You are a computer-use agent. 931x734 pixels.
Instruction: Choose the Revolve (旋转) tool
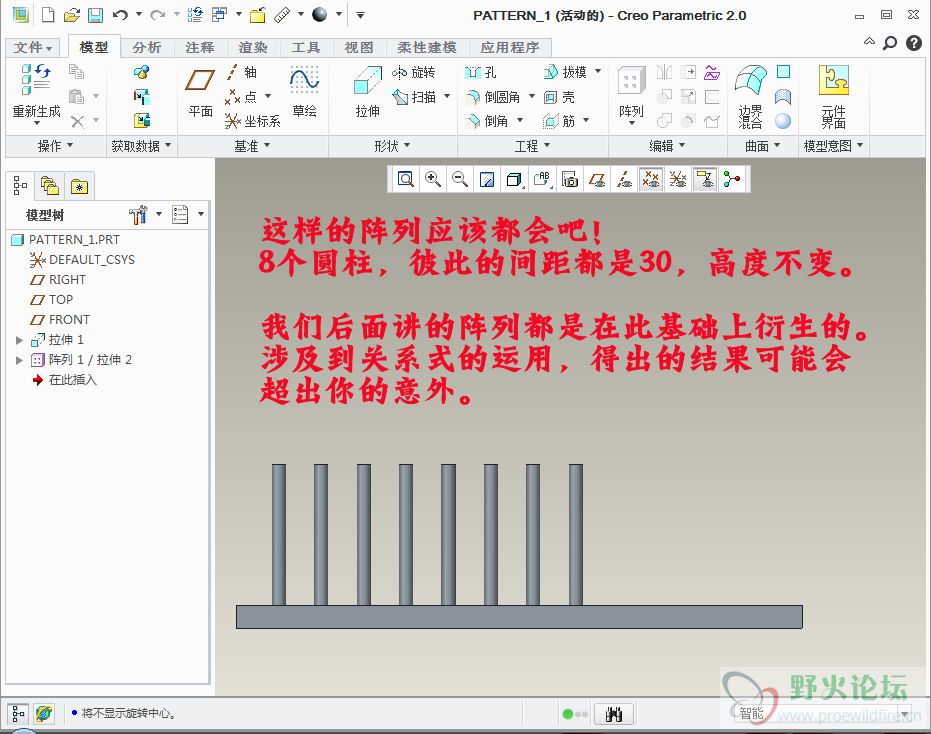pyautogui.click(x=414, y=72)
